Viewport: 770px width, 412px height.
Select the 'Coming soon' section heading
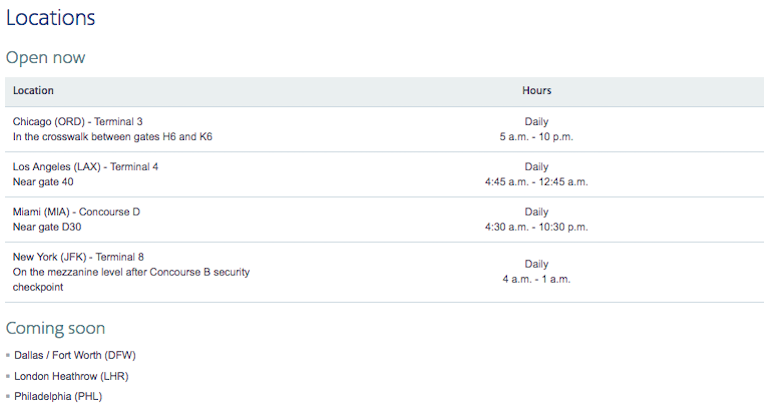click(55, 328)
